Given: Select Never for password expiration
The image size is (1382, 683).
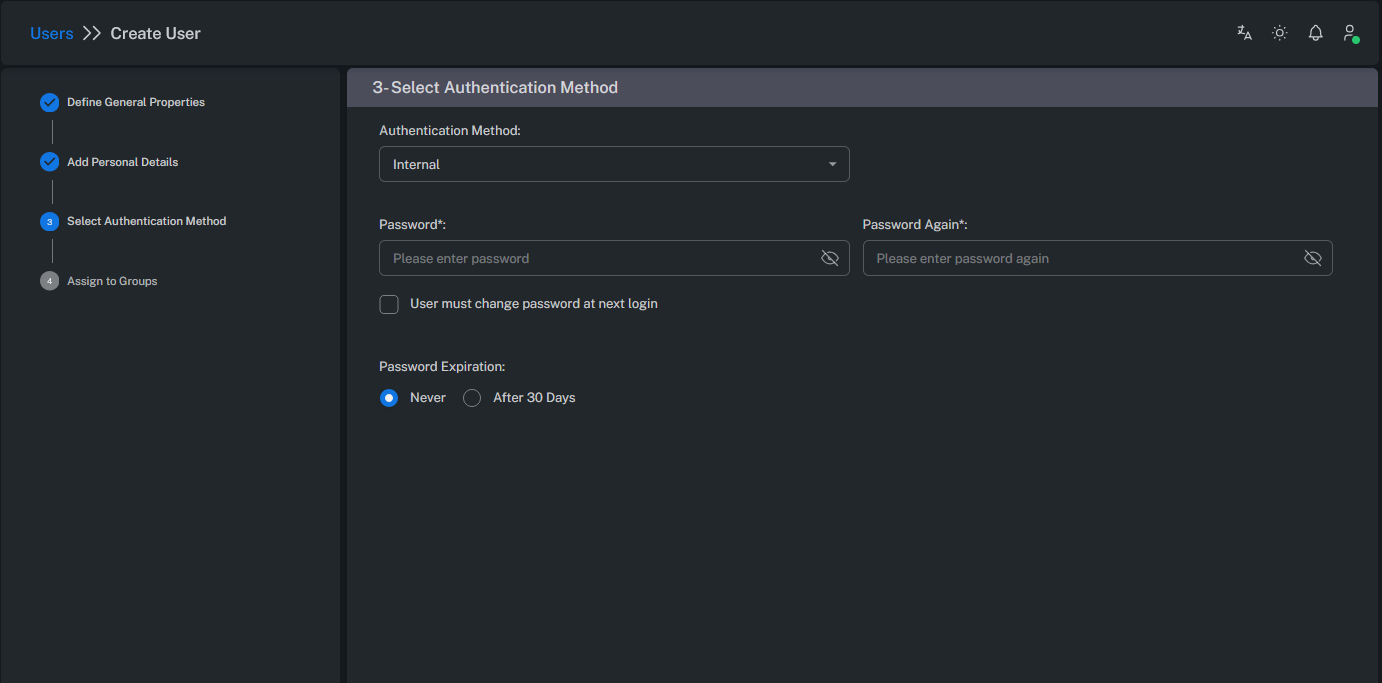Looking at the screenshot, I should pyautogui.click(x=389, y=397).
